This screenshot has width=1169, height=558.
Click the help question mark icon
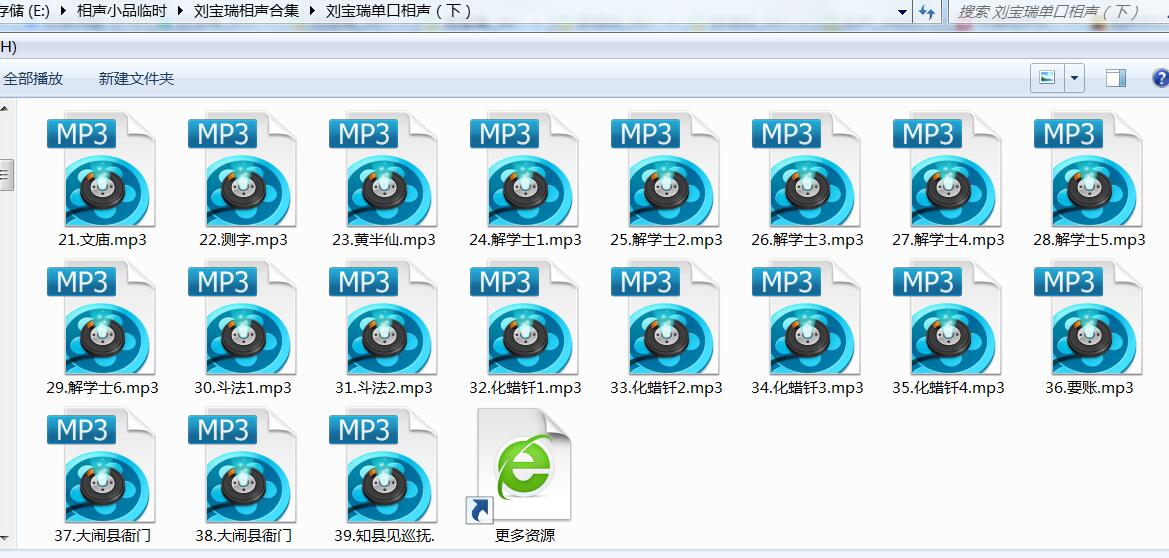pos(1161,78)
